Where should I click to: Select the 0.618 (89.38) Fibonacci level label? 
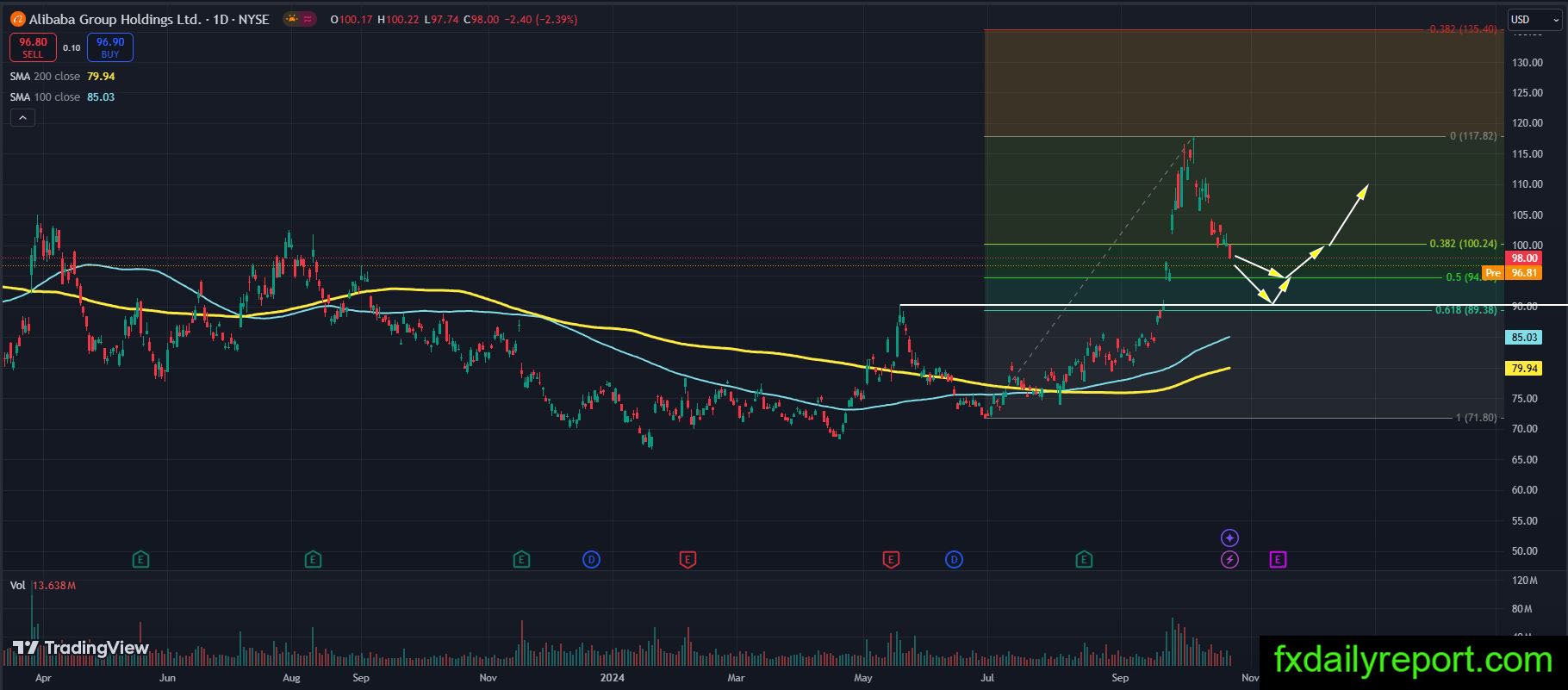tap(1465, 310)
